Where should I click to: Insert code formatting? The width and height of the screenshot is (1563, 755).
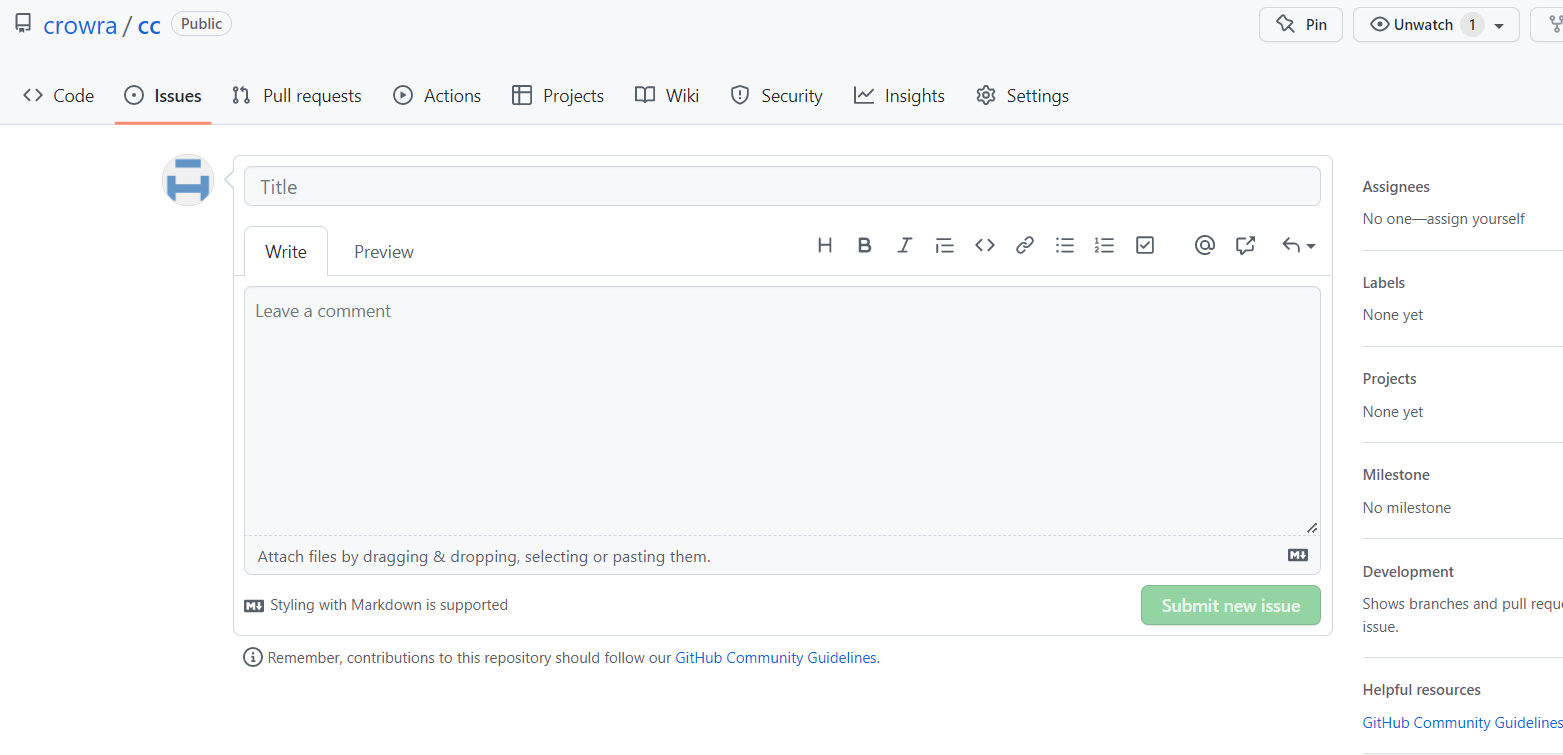(x=985, y=245)
